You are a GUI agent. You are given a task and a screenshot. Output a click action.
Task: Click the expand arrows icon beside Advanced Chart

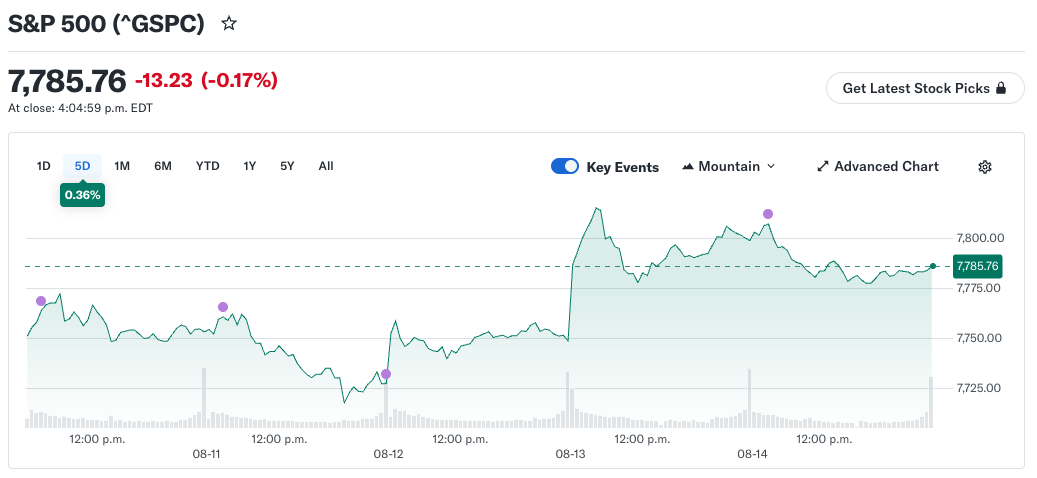point(823,167)
